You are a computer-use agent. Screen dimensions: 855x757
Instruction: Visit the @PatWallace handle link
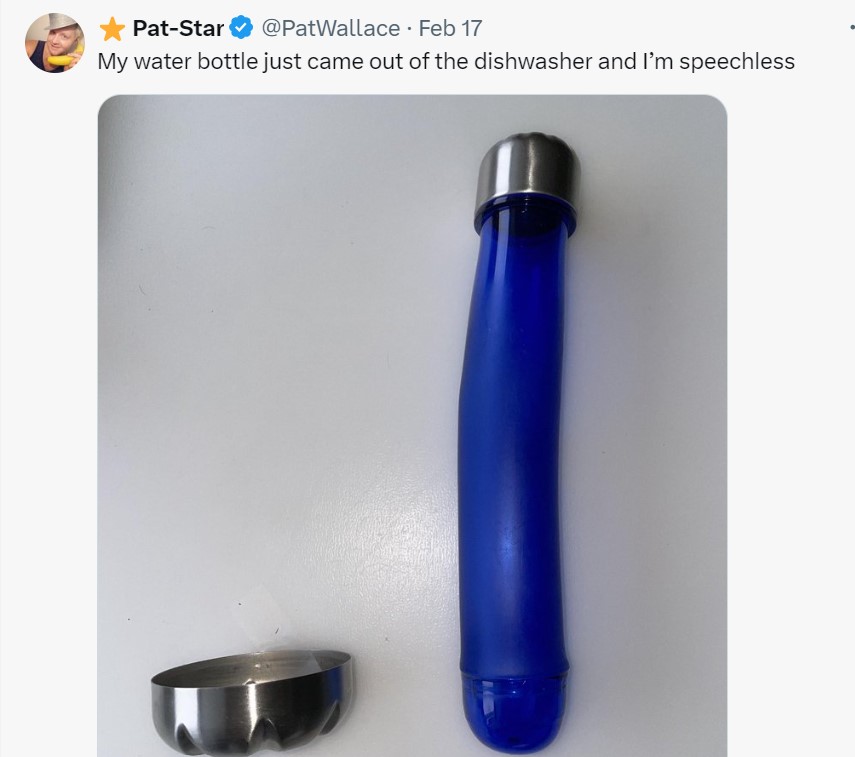pyautogui.click(x=331, y=28)
